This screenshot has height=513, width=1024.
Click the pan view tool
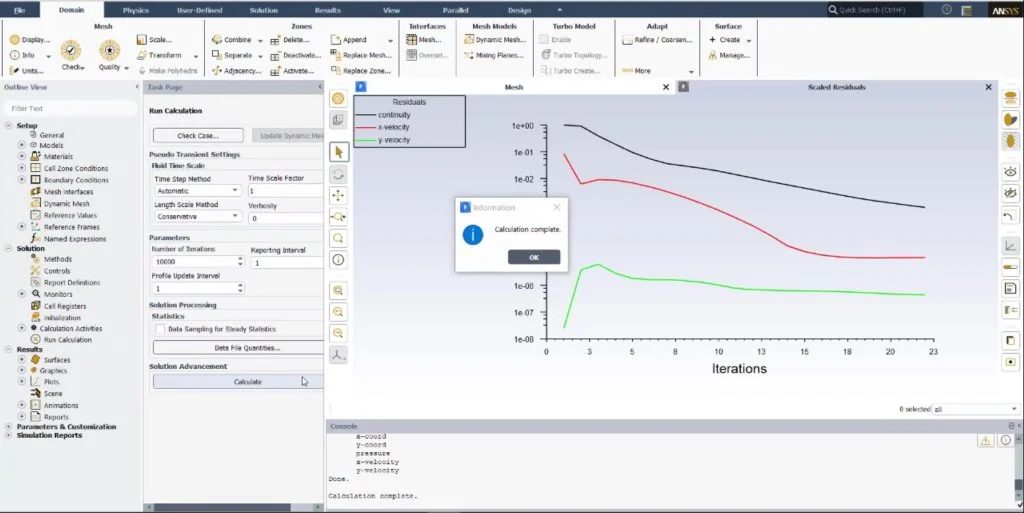tap(338, 195)
